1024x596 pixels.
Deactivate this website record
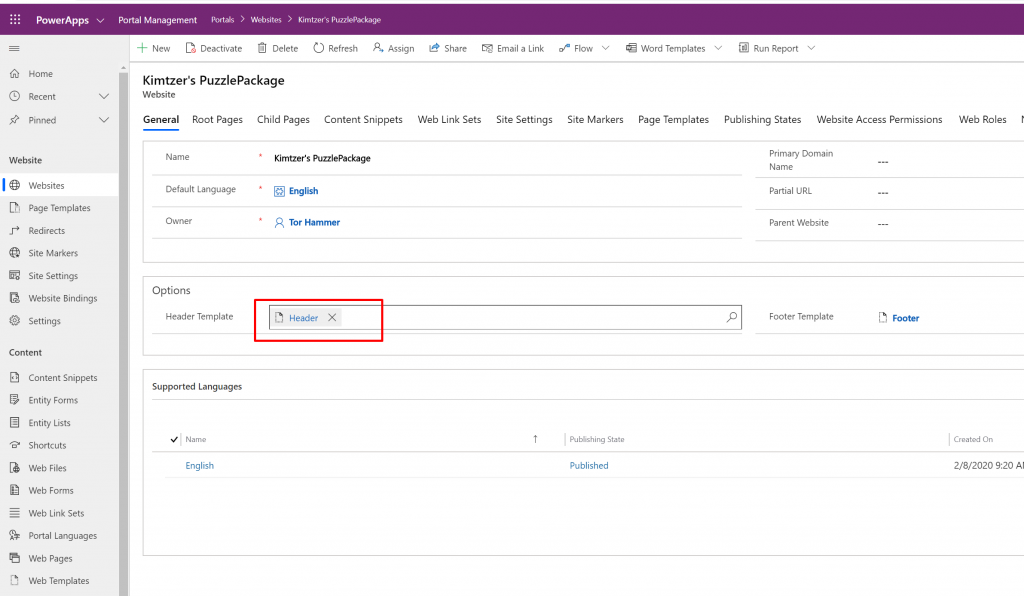tap(214, 48)
